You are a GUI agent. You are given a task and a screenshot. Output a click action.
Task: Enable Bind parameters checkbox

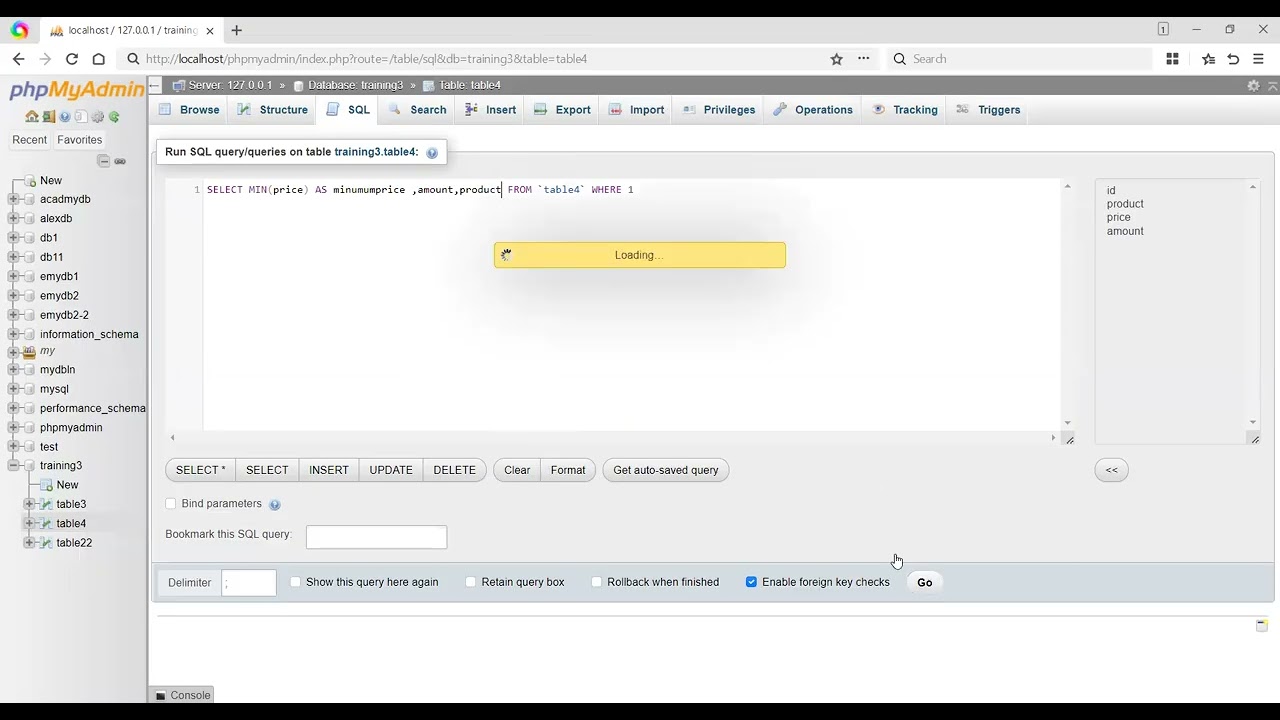pyautogui.click(x=171, y=504)
